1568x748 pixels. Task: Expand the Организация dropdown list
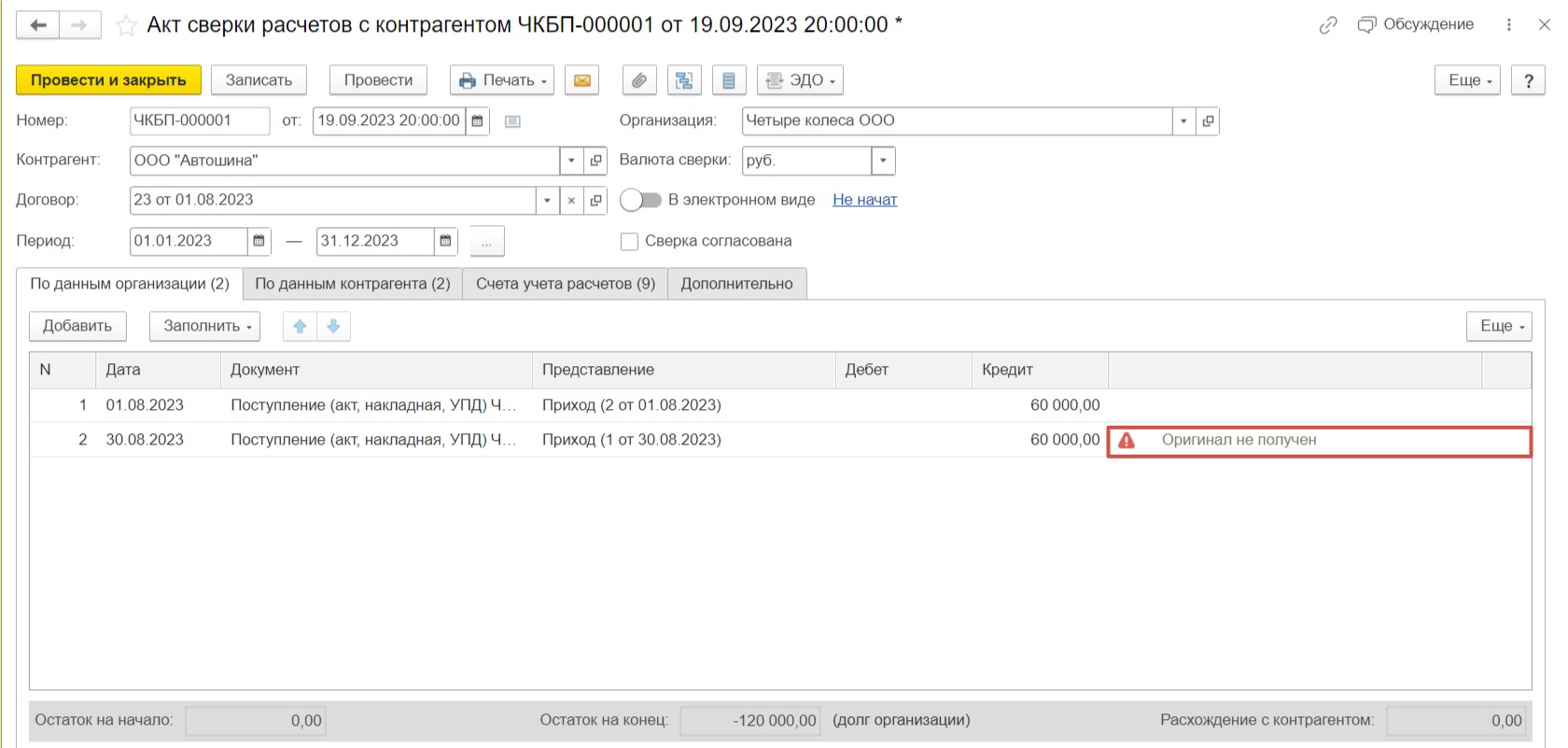click(x=1183, y=121)
